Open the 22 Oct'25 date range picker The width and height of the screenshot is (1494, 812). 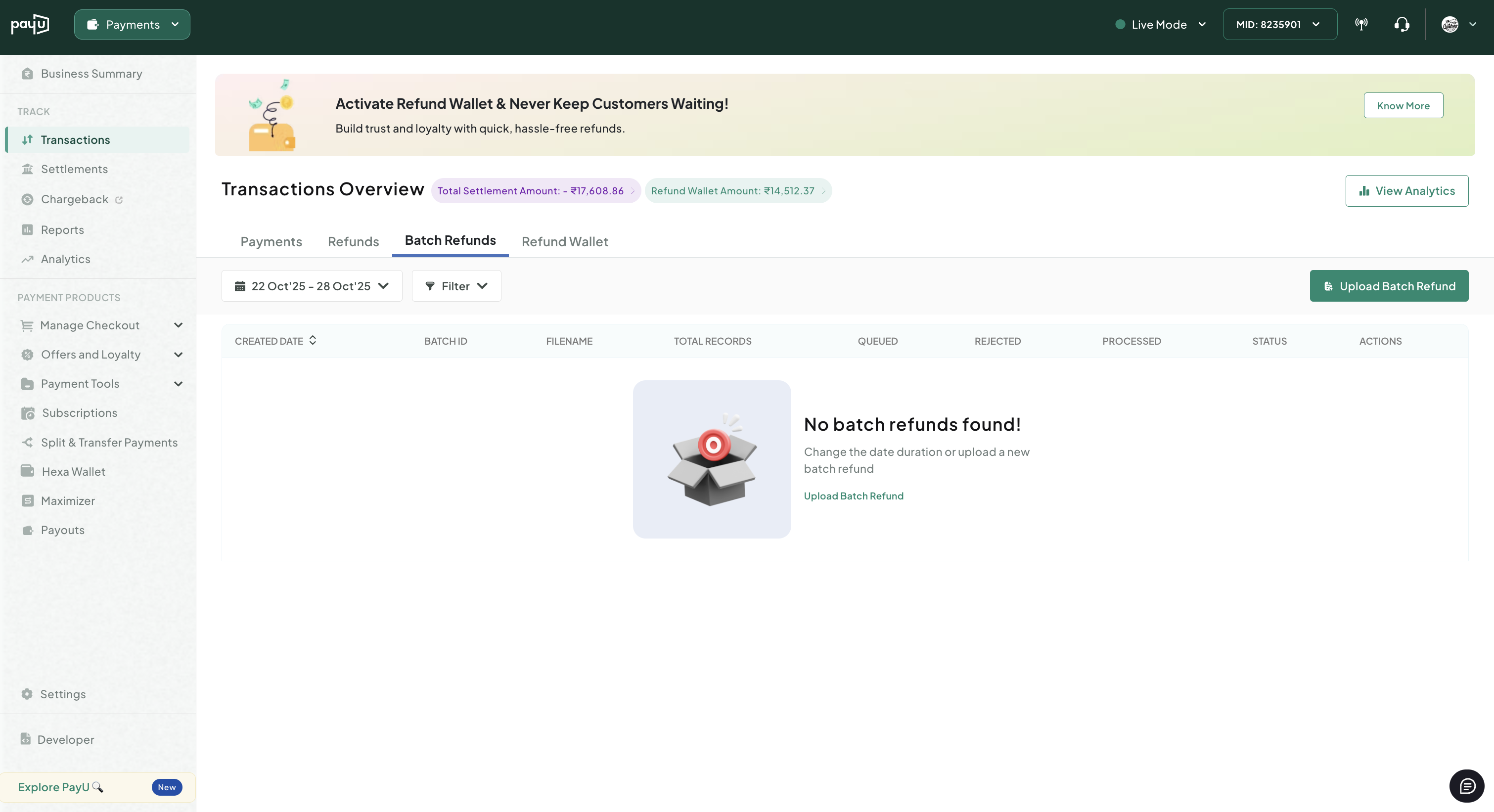pyautogui.click(x=312, y=286)
